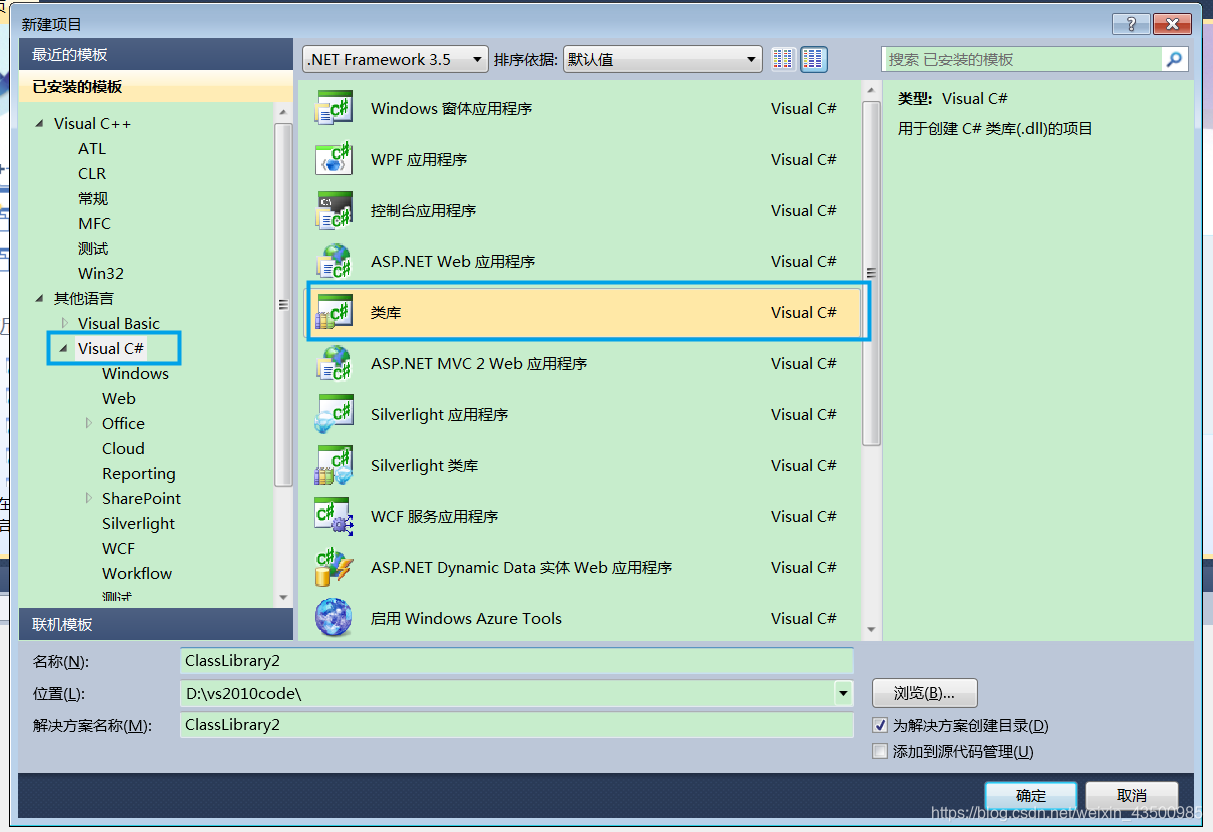Select Reporting under Visual C#

pos(138,473)
